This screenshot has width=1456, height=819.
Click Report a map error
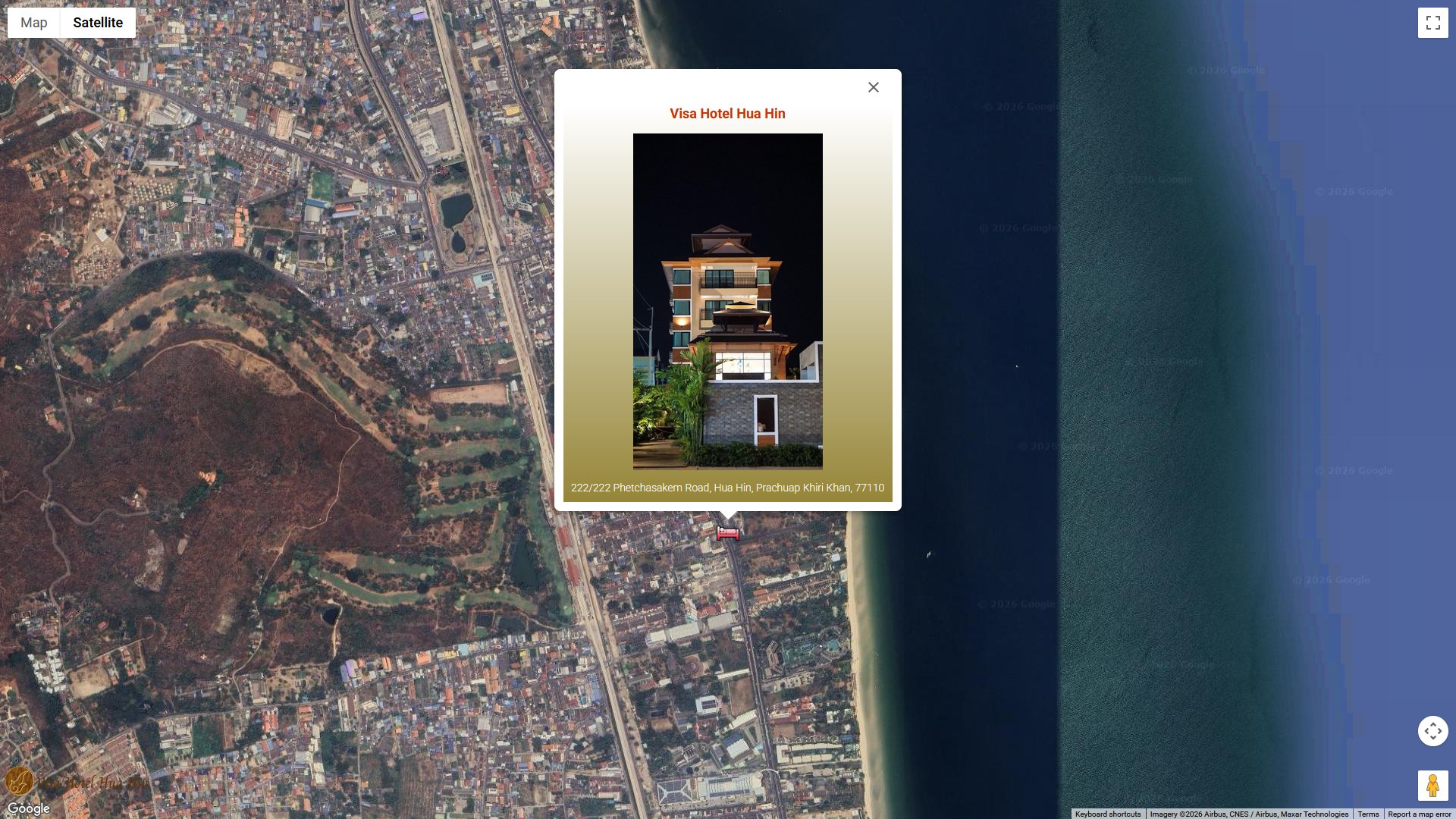1419,814
